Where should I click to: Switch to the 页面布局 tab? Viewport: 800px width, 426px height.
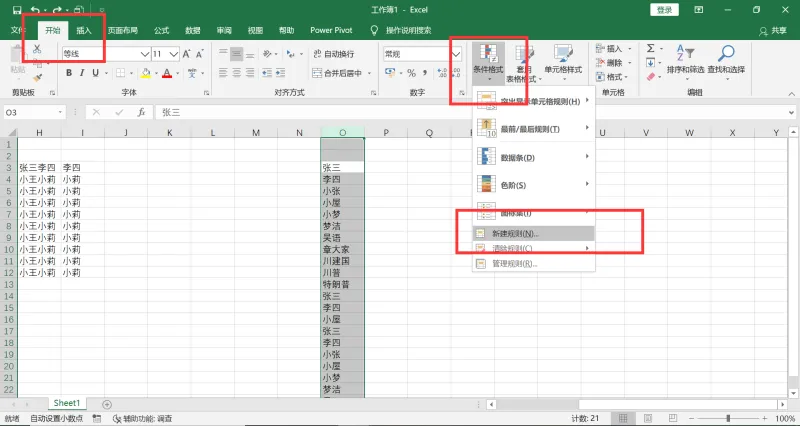pyautogui.click(x=122, y=30)
